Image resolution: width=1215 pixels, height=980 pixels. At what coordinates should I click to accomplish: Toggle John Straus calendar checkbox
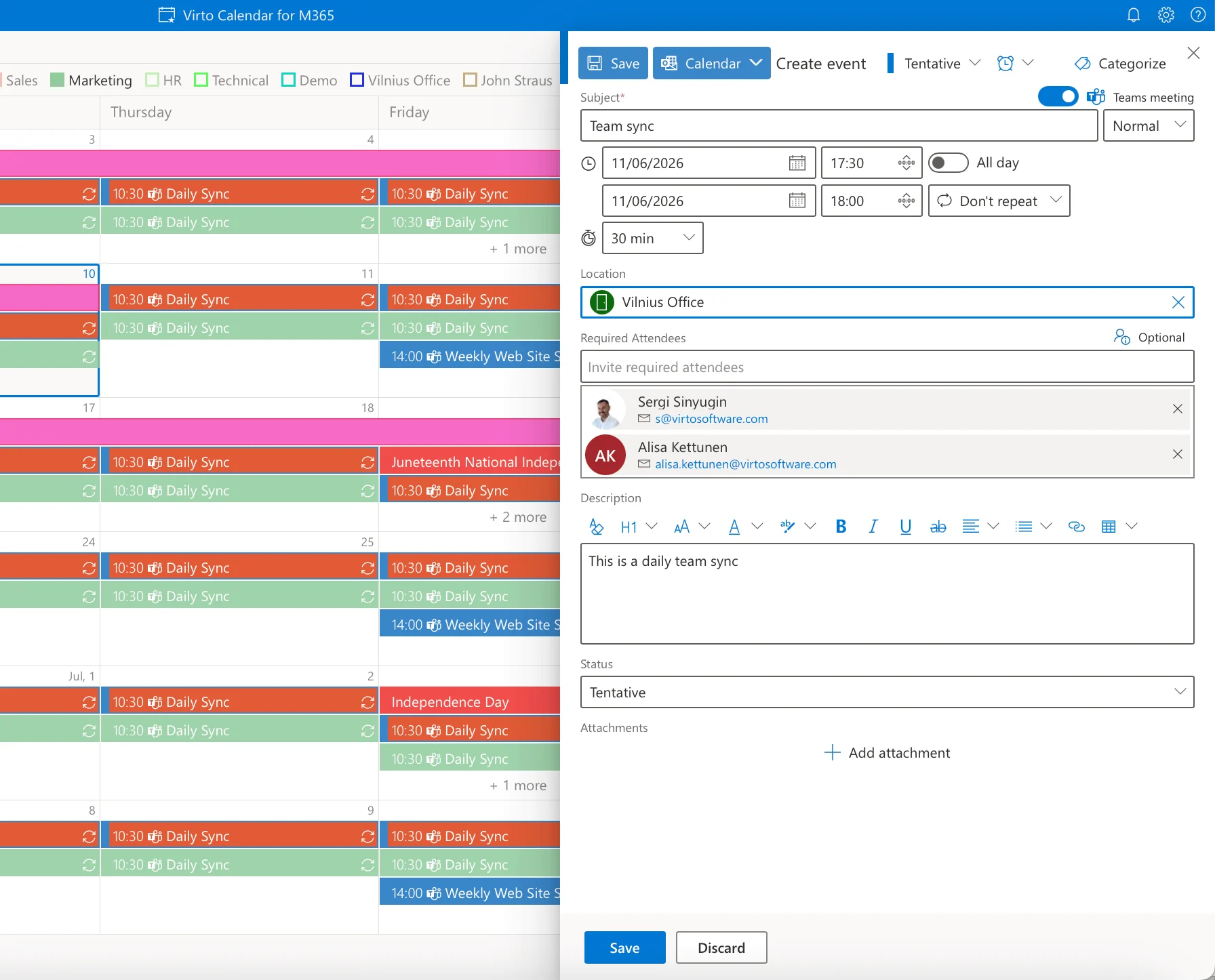pyautogui.click(x=470, y=80)
